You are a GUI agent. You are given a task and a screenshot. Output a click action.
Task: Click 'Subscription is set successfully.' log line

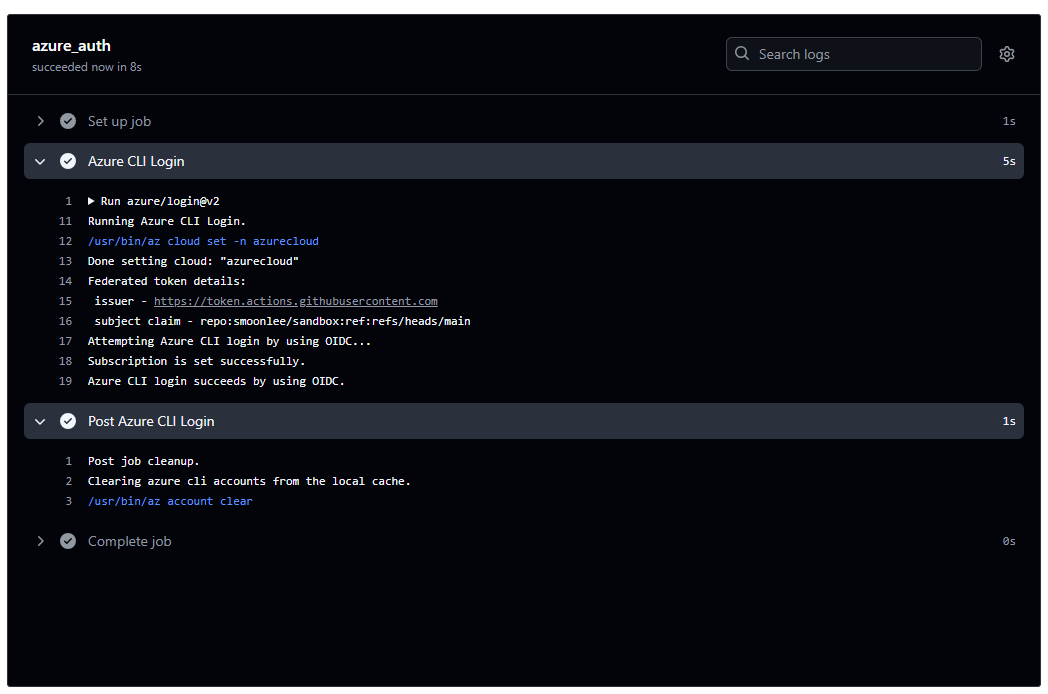point(196,361)
